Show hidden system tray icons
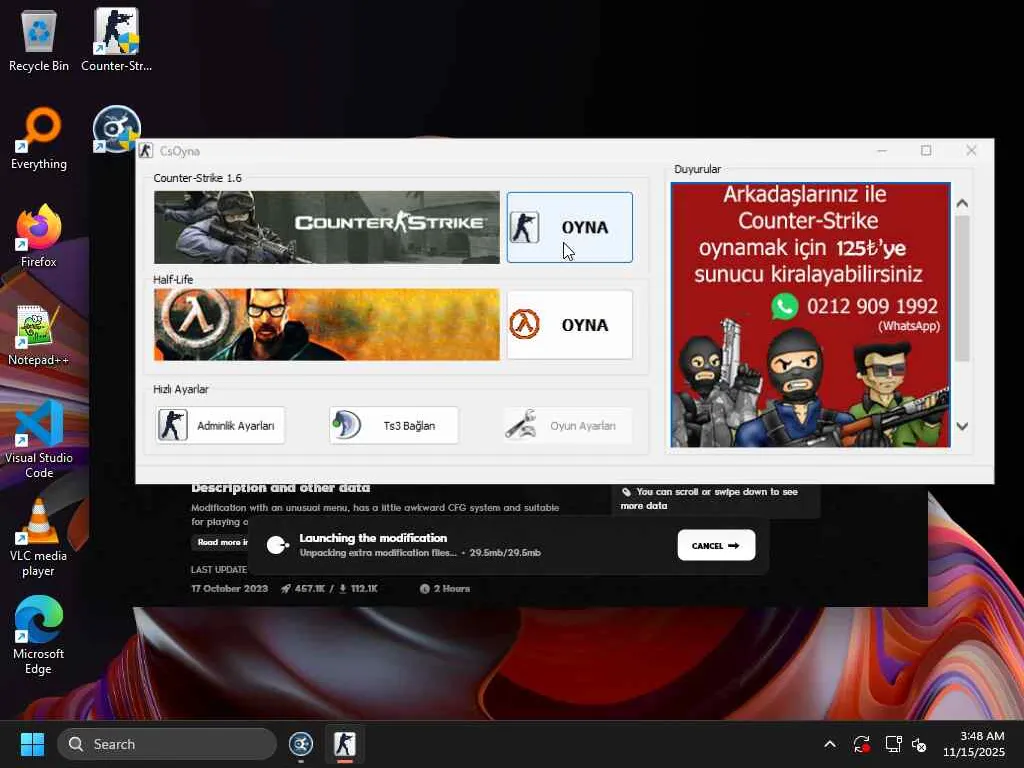 coord(830,744)
